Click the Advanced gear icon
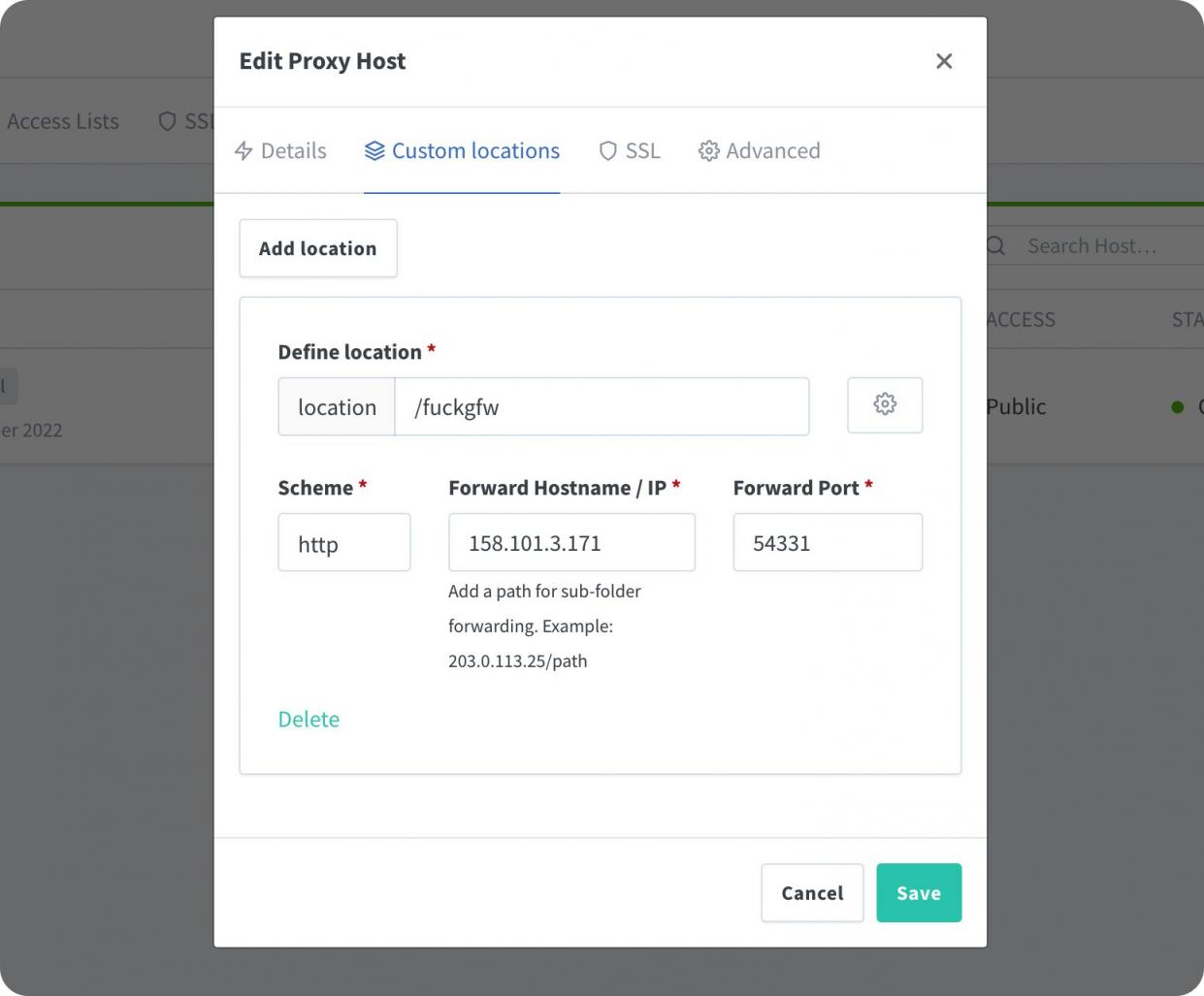This screenshot has height=996, width=1204. pos(709,151)
